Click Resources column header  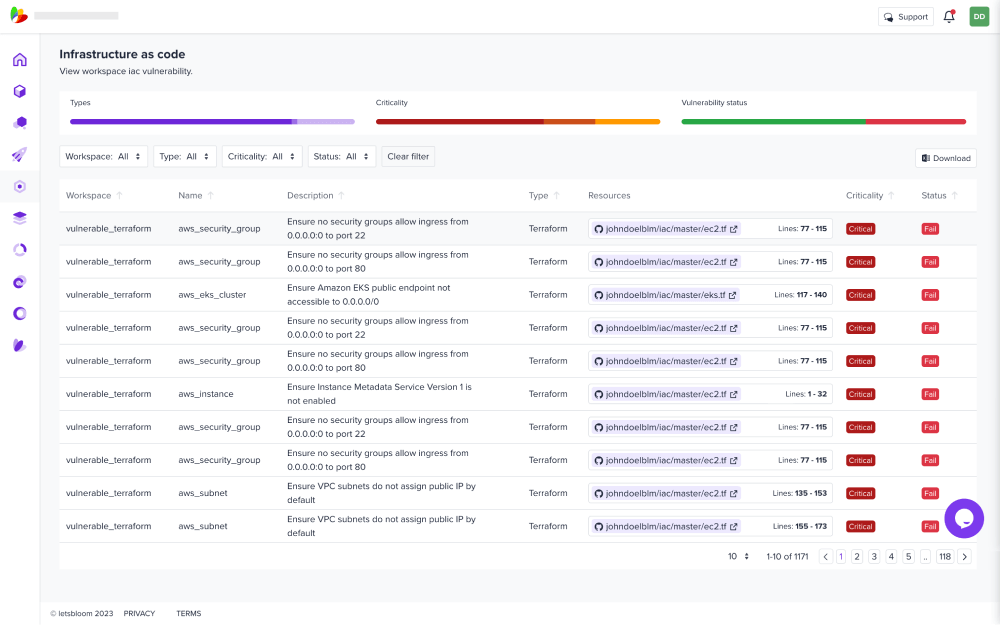coord(609,195)
